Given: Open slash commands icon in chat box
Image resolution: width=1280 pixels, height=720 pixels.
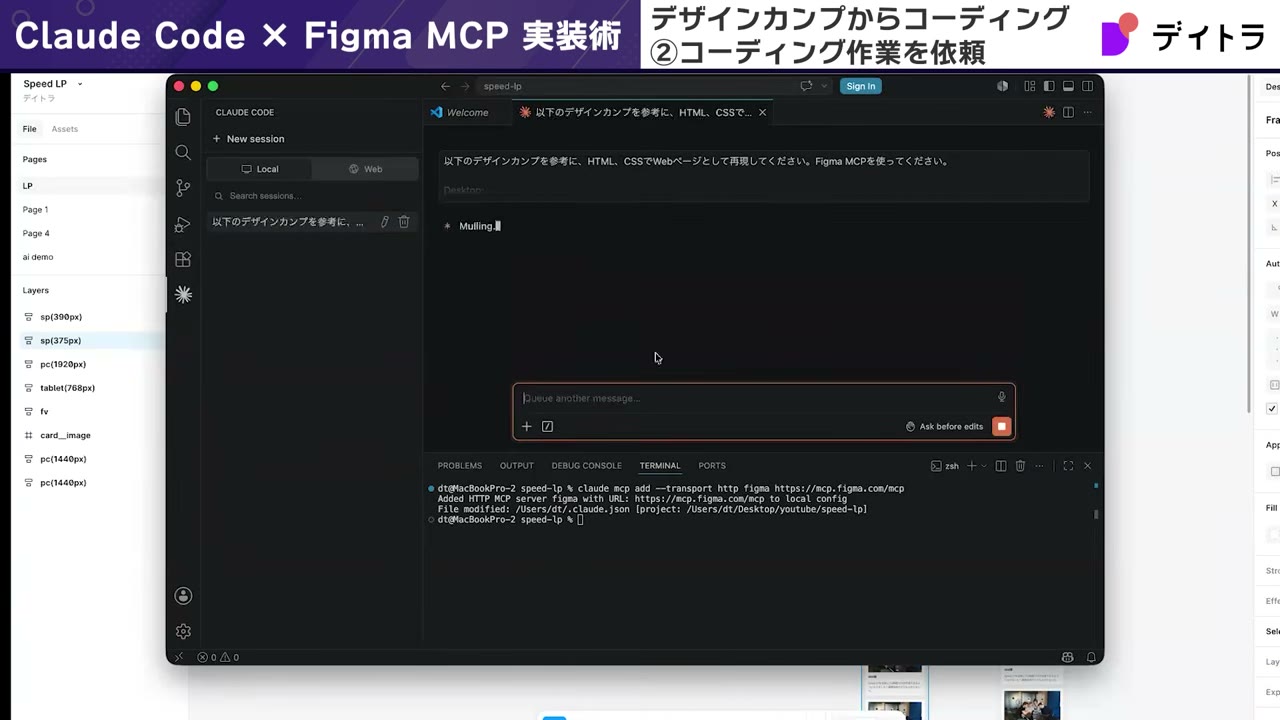Looking at the screenshot, I should (547, 426).
